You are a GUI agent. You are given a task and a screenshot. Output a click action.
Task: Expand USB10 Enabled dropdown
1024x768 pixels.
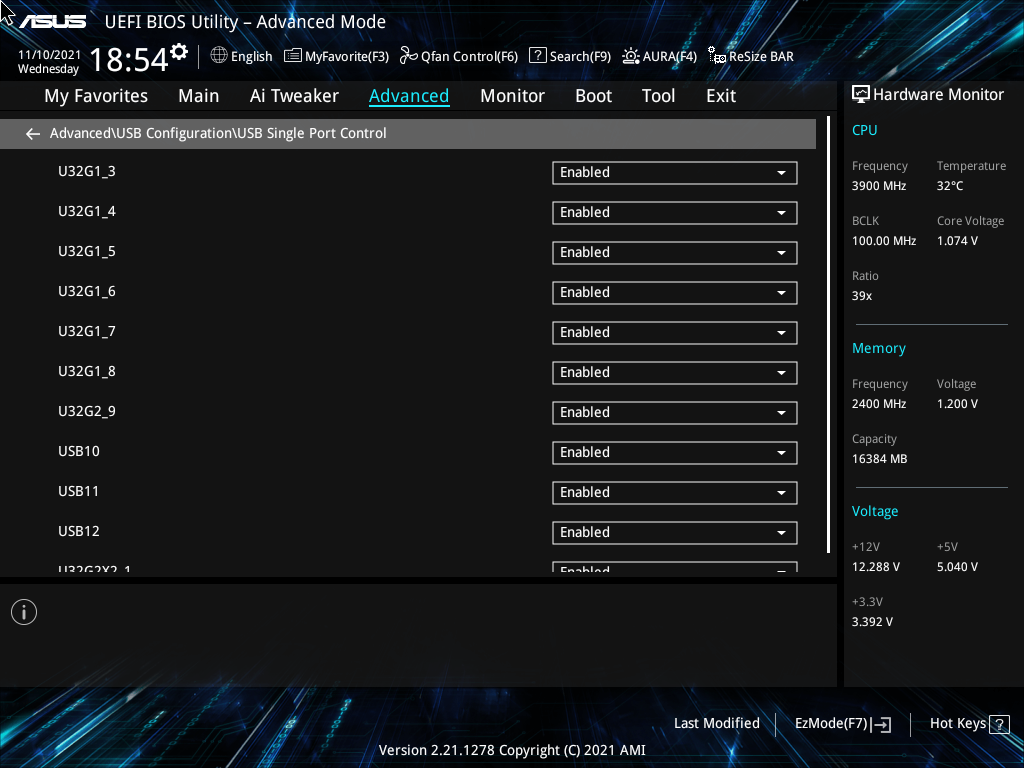point(675,453)
